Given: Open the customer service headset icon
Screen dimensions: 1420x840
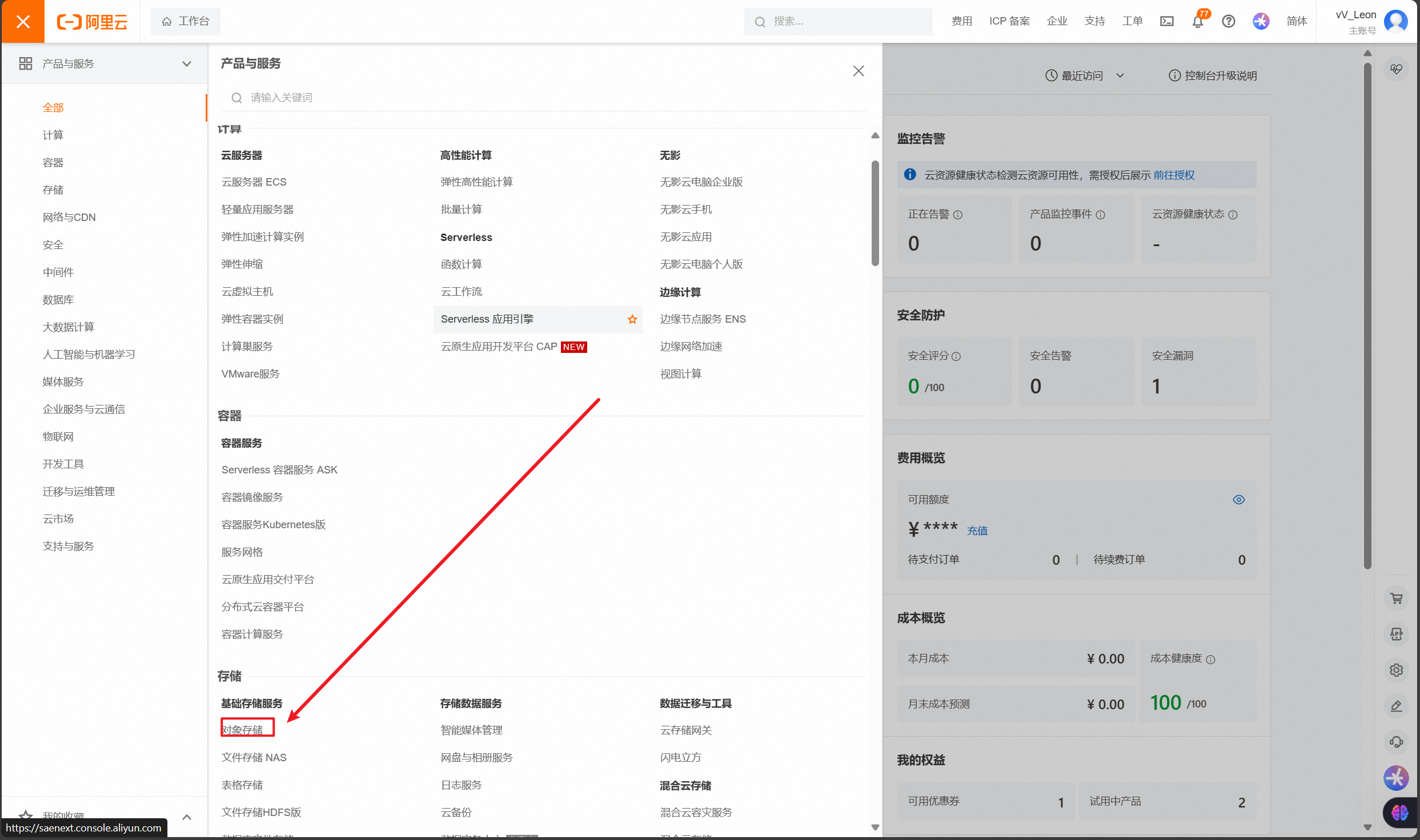Looking at the screenshot, I should 1397,742.
